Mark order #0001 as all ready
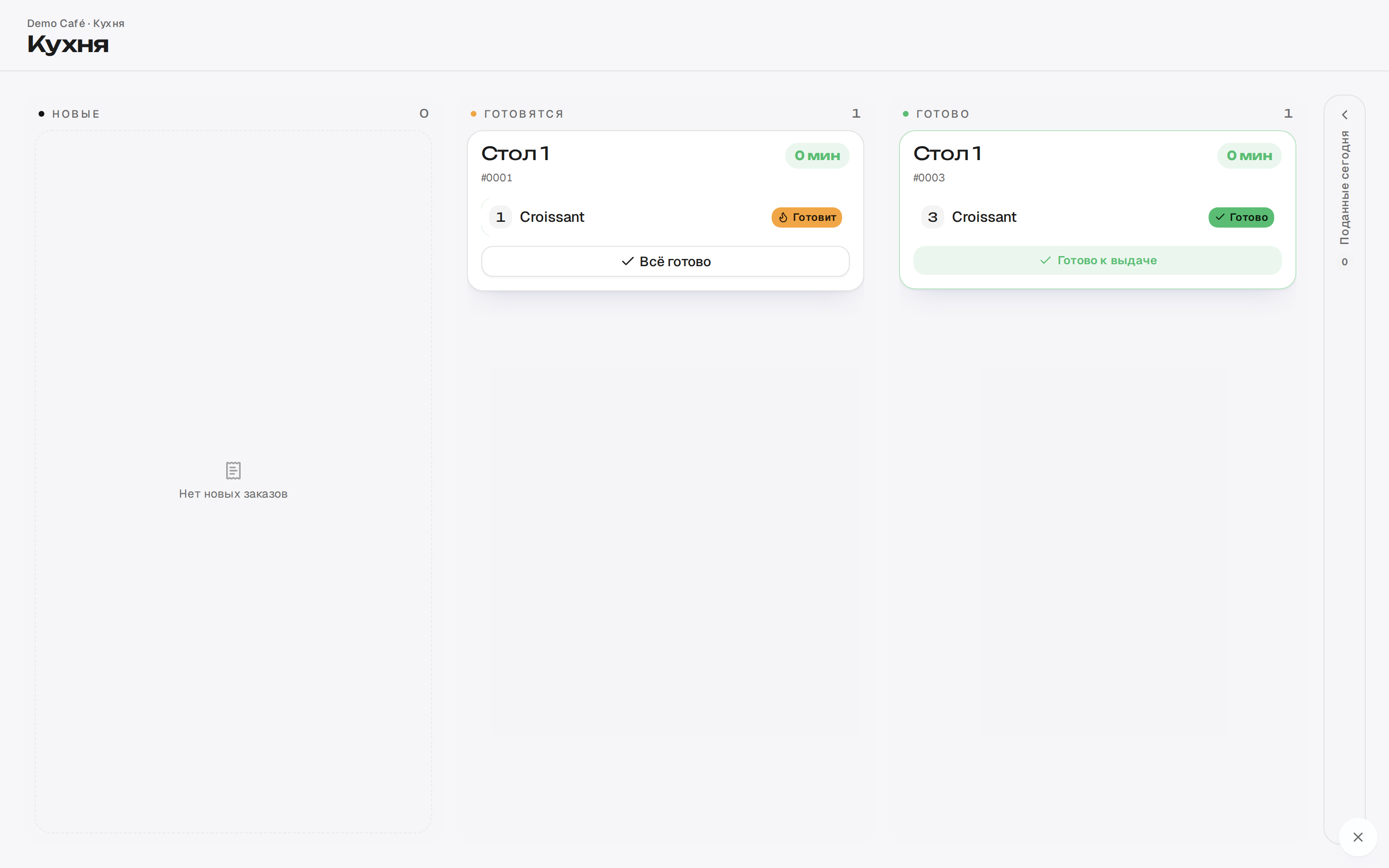1389x868 pixels. tap(665, 261)
